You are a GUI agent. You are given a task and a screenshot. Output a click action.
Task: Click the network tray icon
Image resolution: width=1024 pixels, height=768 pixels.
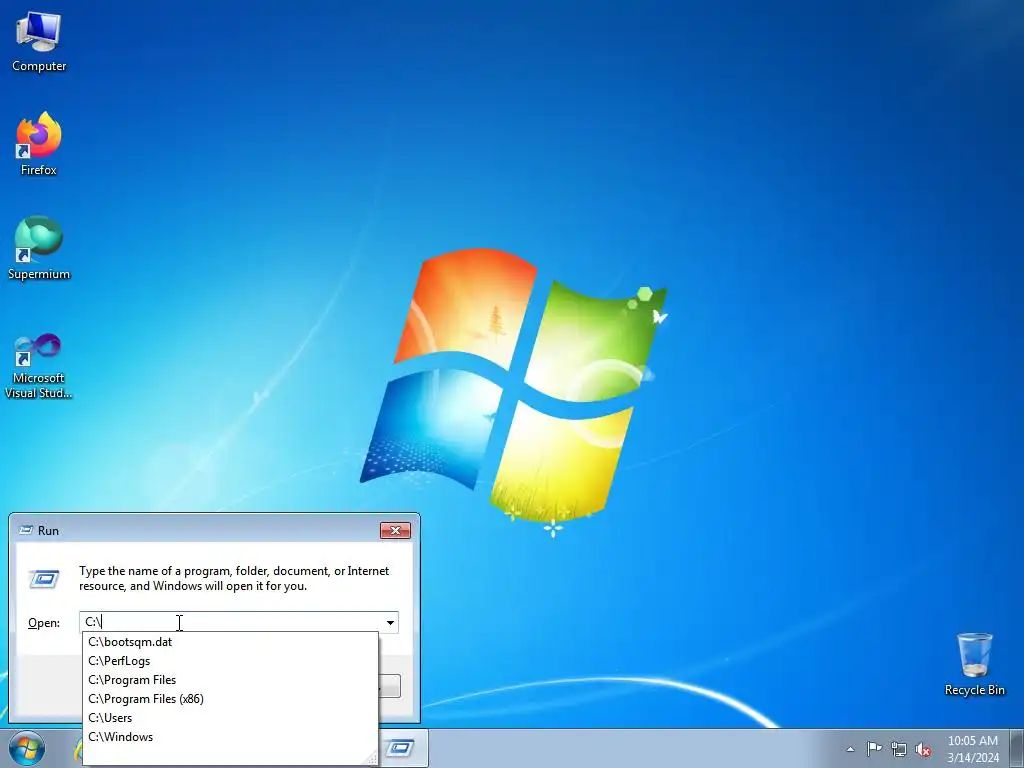tap(899, 749)
